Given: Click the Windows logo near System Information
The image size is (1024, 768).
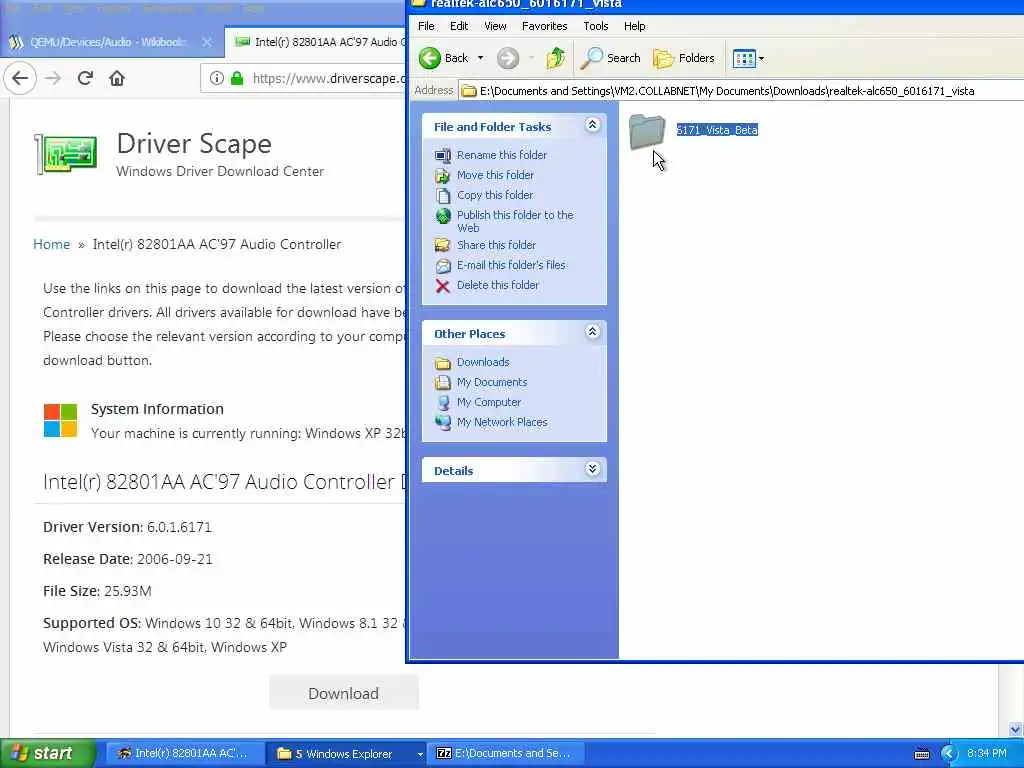Looking at the screenshot, I should 60,420.
